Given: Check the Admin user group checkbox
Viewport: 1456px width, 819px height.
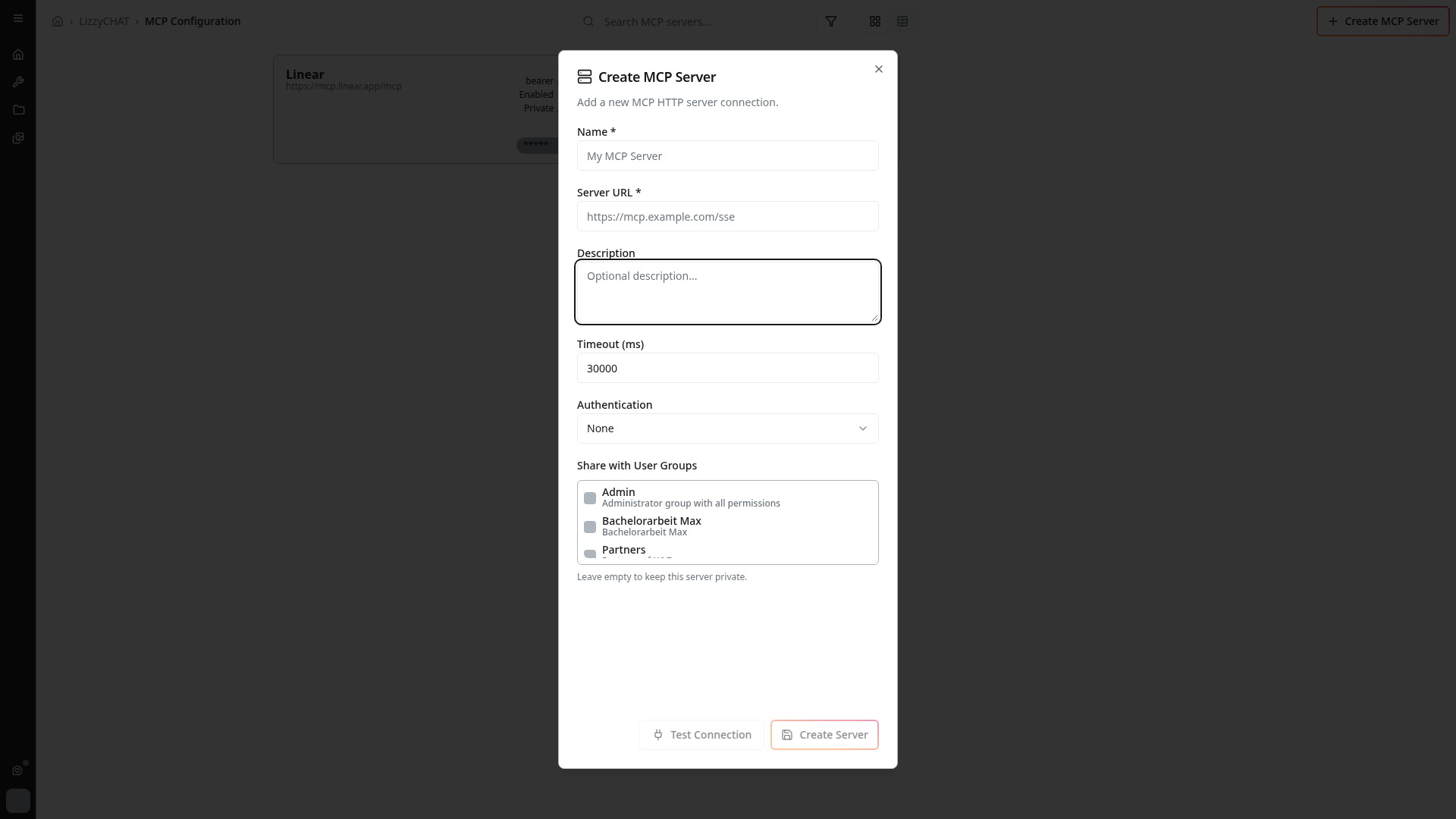Looking at the screenshot, I should [590, 498].
